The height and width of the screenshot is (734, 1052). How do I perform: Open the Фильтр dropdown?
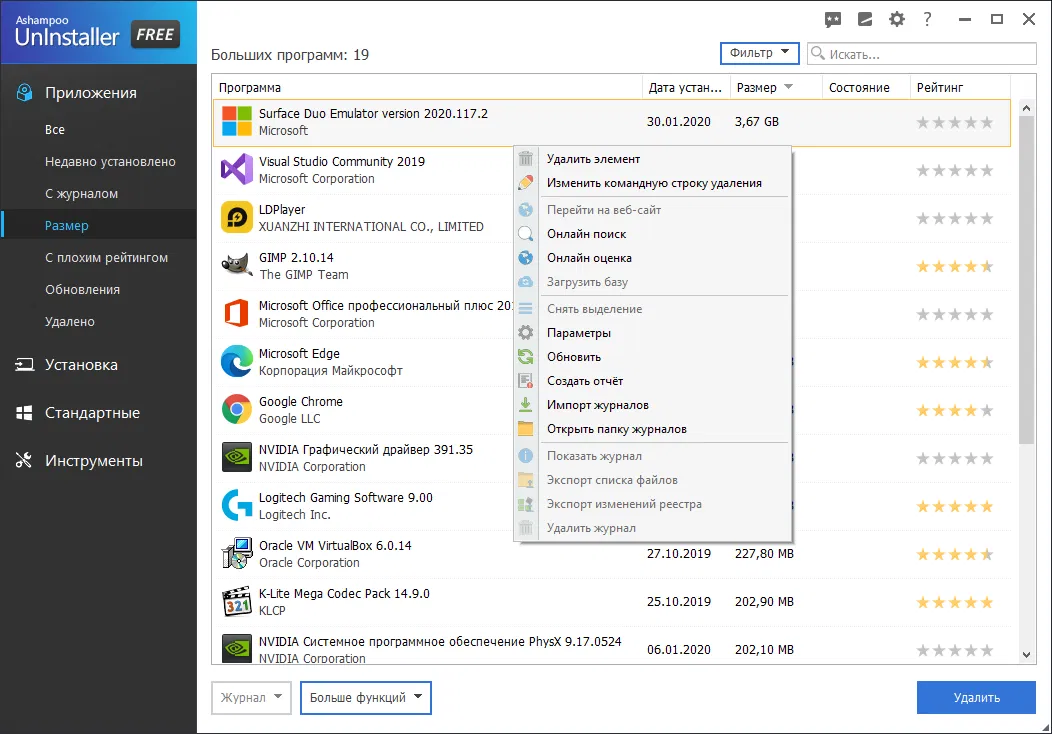click(x=759, y=53)
